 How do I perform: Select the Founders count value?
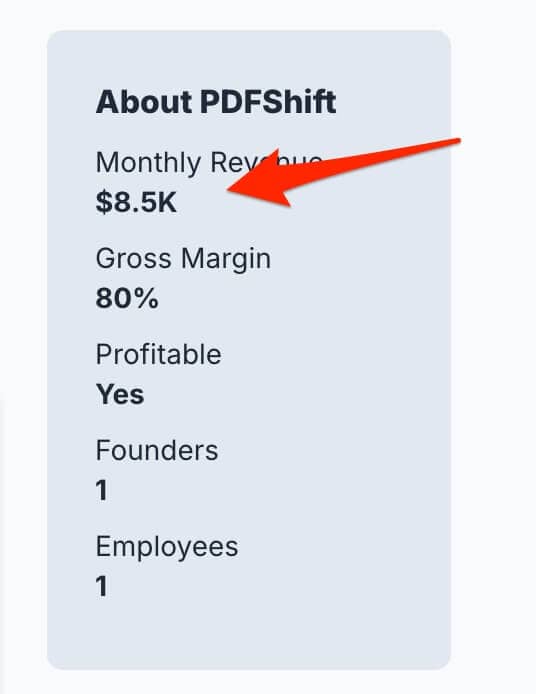[101, 490]
